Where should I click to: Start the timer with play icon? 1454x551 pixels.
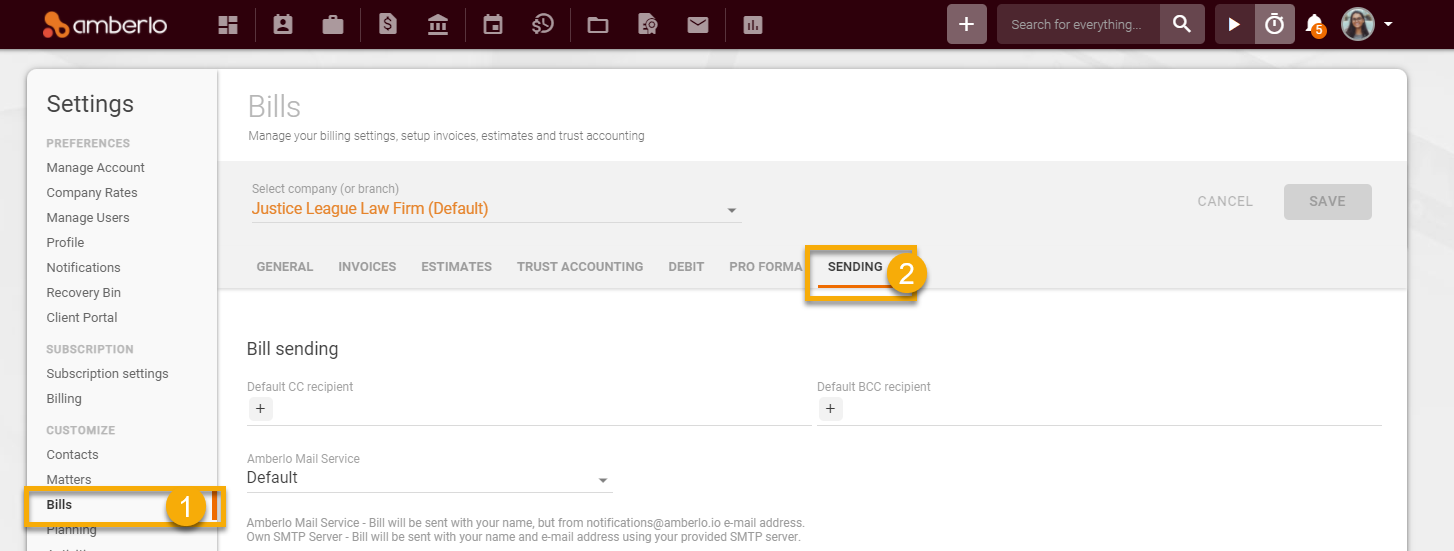pos(1235,24)
